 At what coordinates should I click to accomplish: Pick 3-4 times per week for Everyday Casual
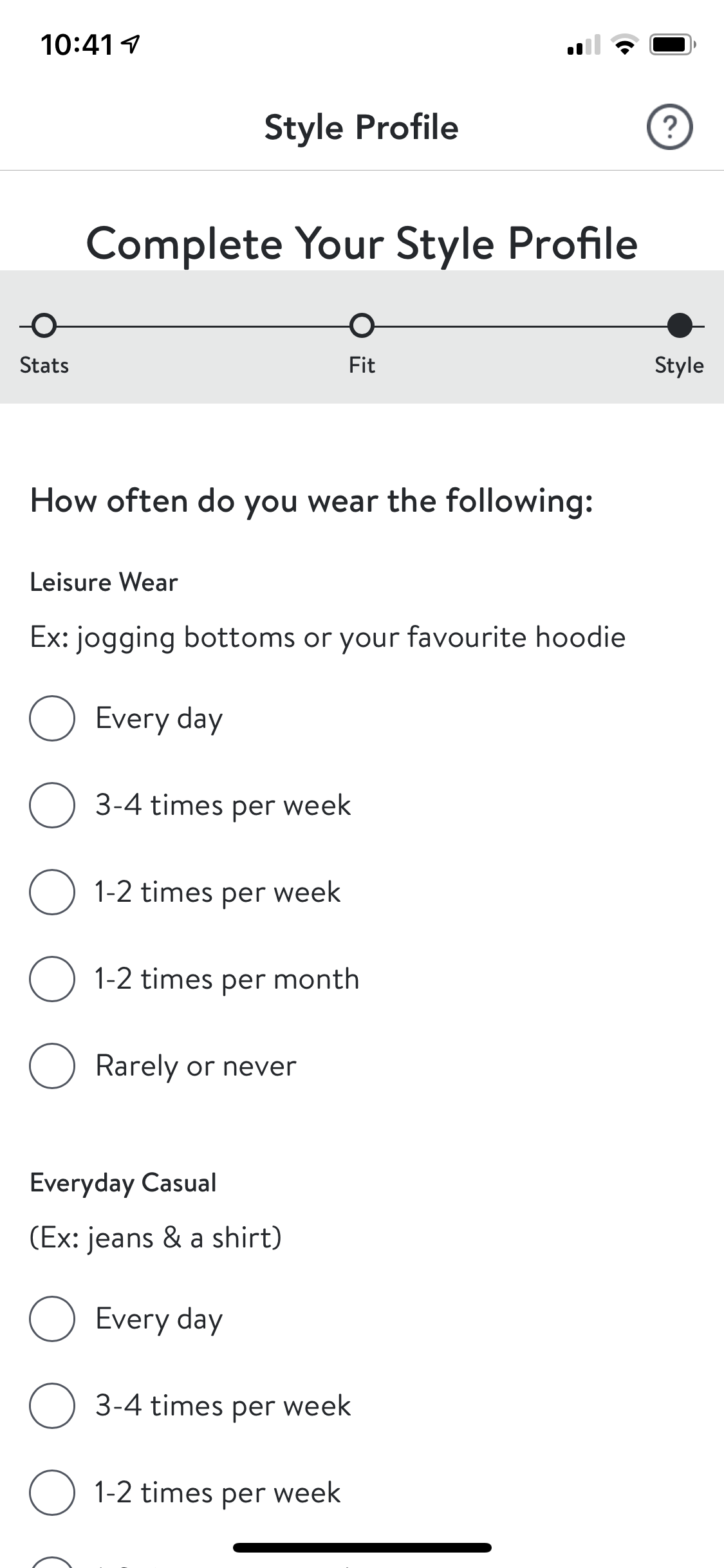[52, 1406]
